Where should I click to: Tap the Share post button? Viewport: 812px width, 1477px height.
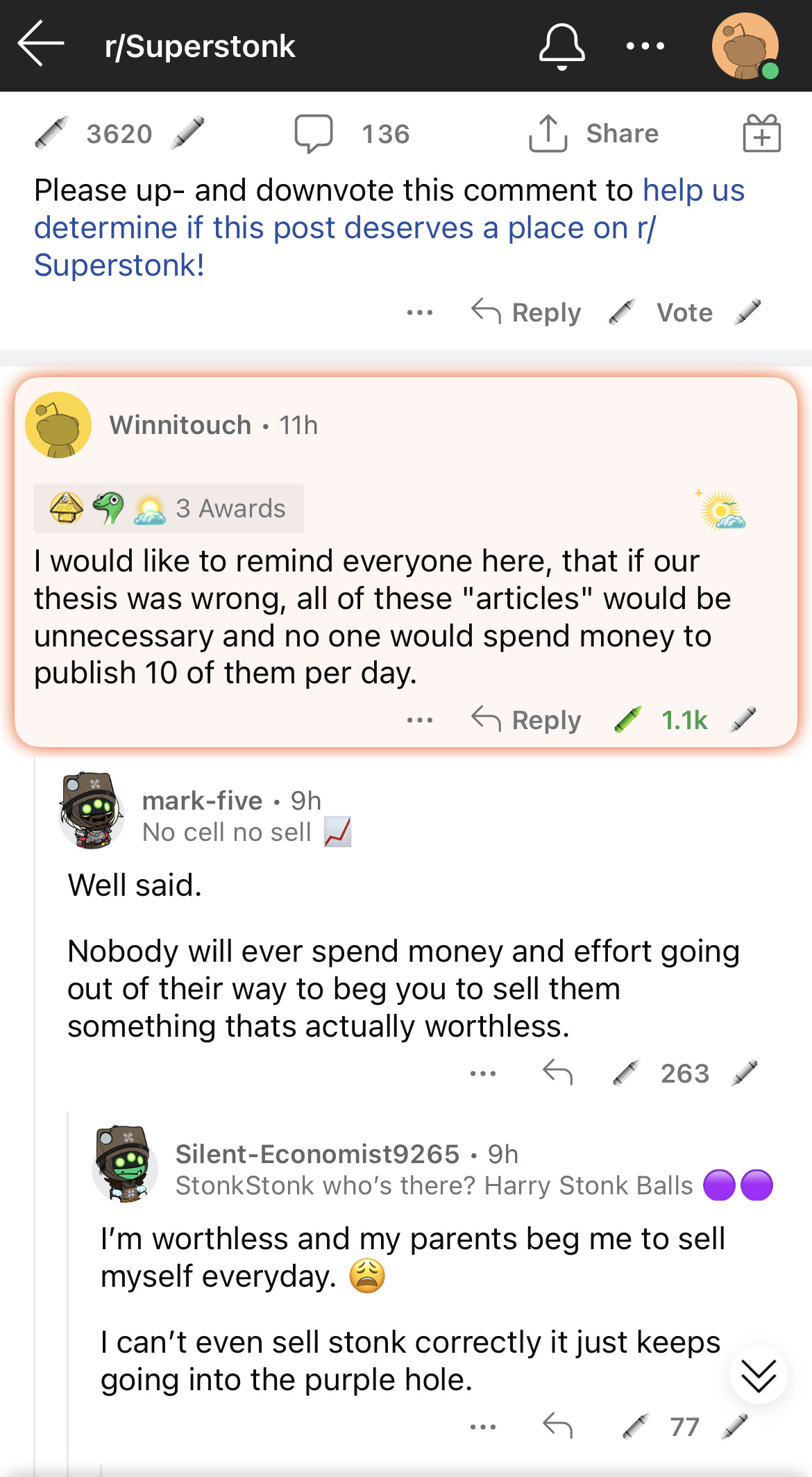(594, 133)
